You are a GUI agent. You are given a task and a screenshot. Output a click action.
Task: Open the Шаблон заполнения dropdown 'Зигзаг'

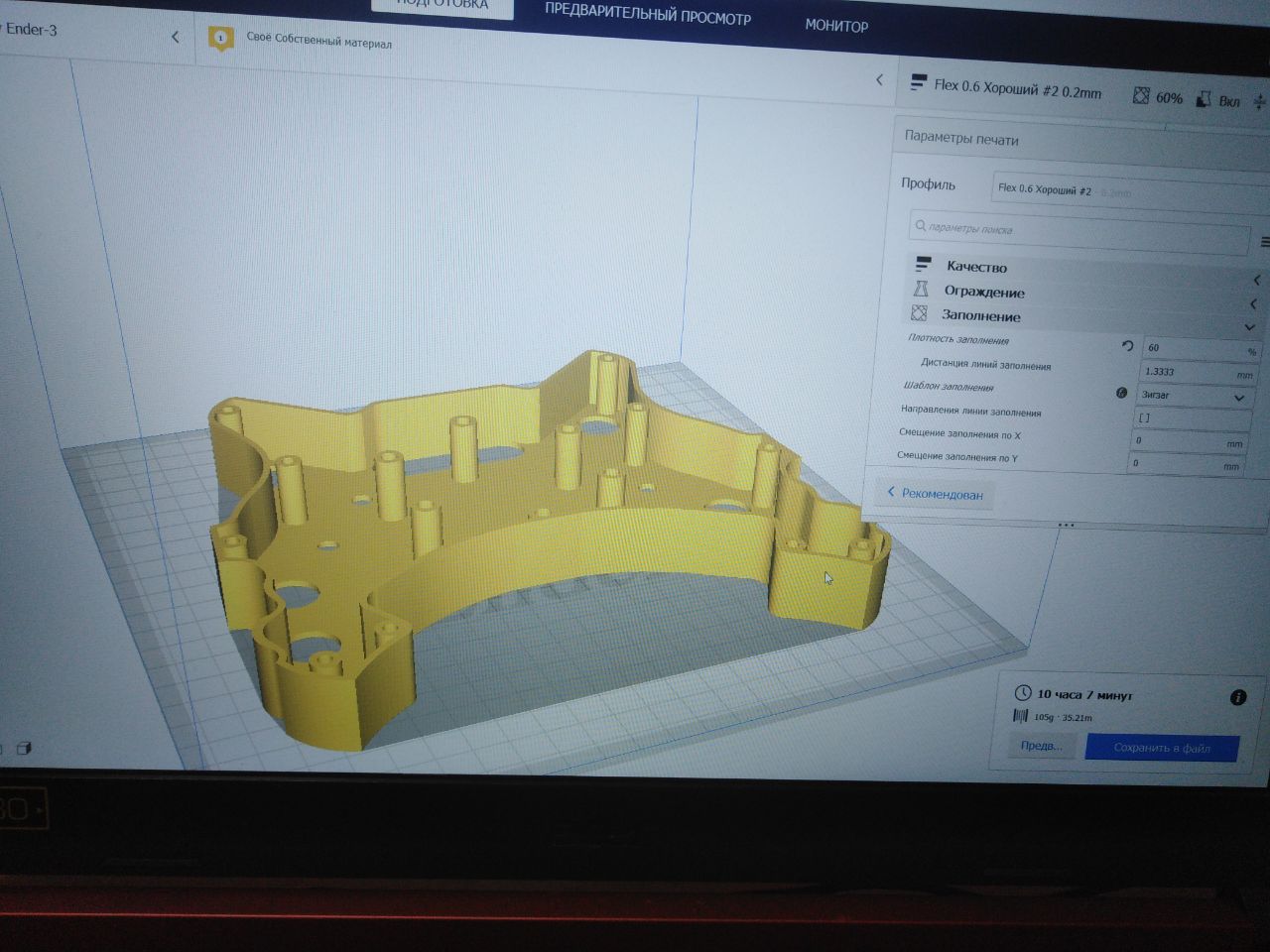pos(1194,397)
